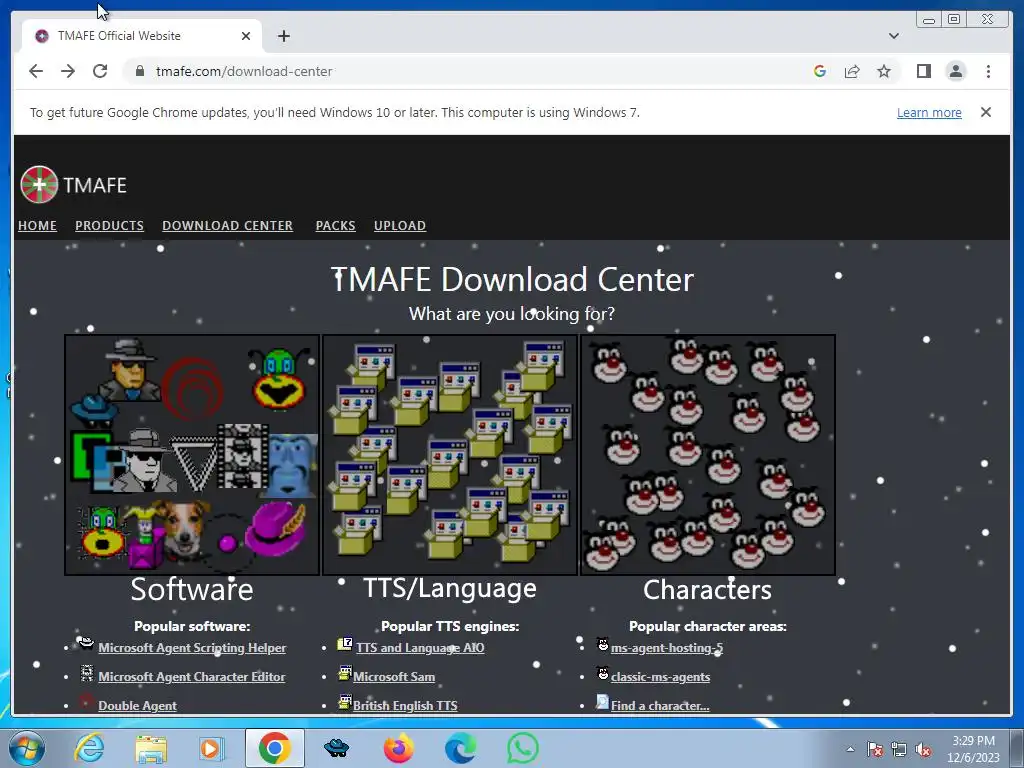This screenshot has height=768, width=1024.
Task: Select the TMAFE Official Website tab
Action: 142,36
